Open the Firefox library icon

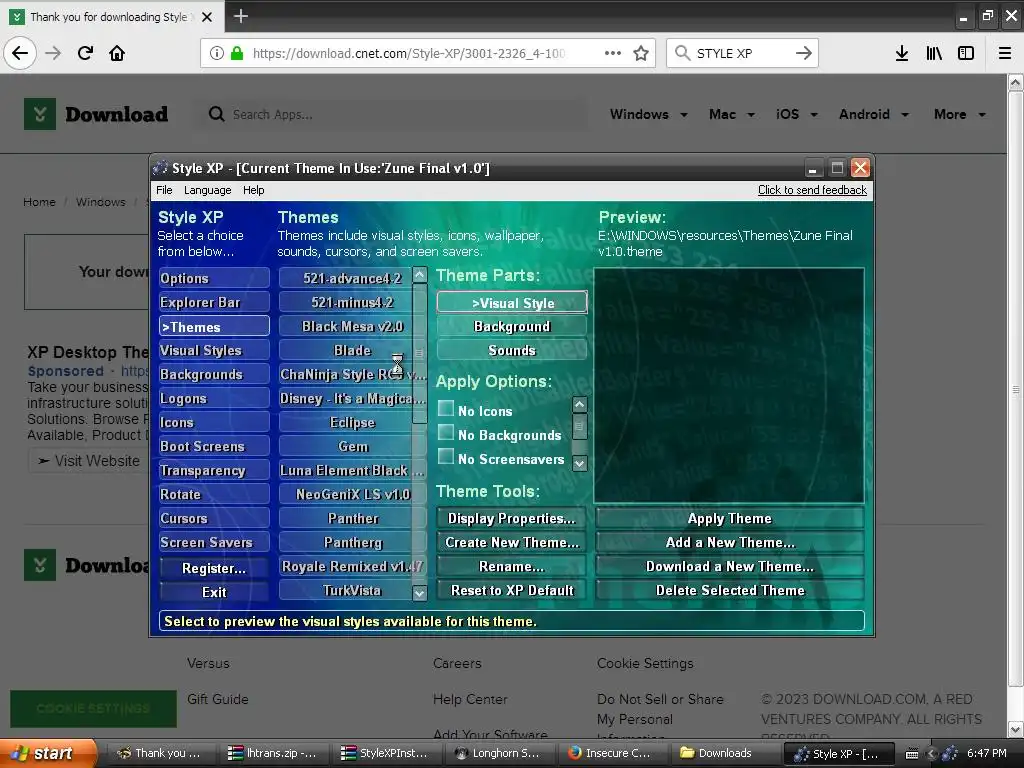click(934, 53)
